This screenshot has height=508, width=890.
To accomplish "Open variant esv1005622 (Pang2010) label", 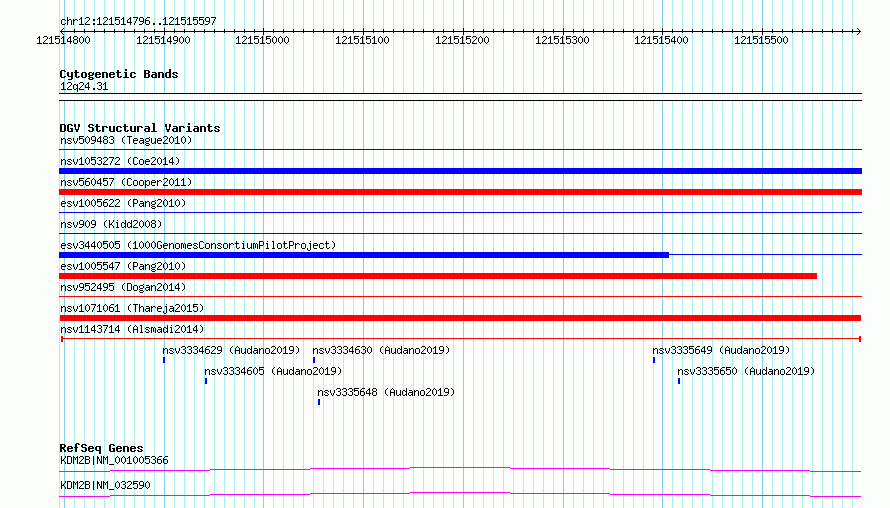I will (123, 203).
